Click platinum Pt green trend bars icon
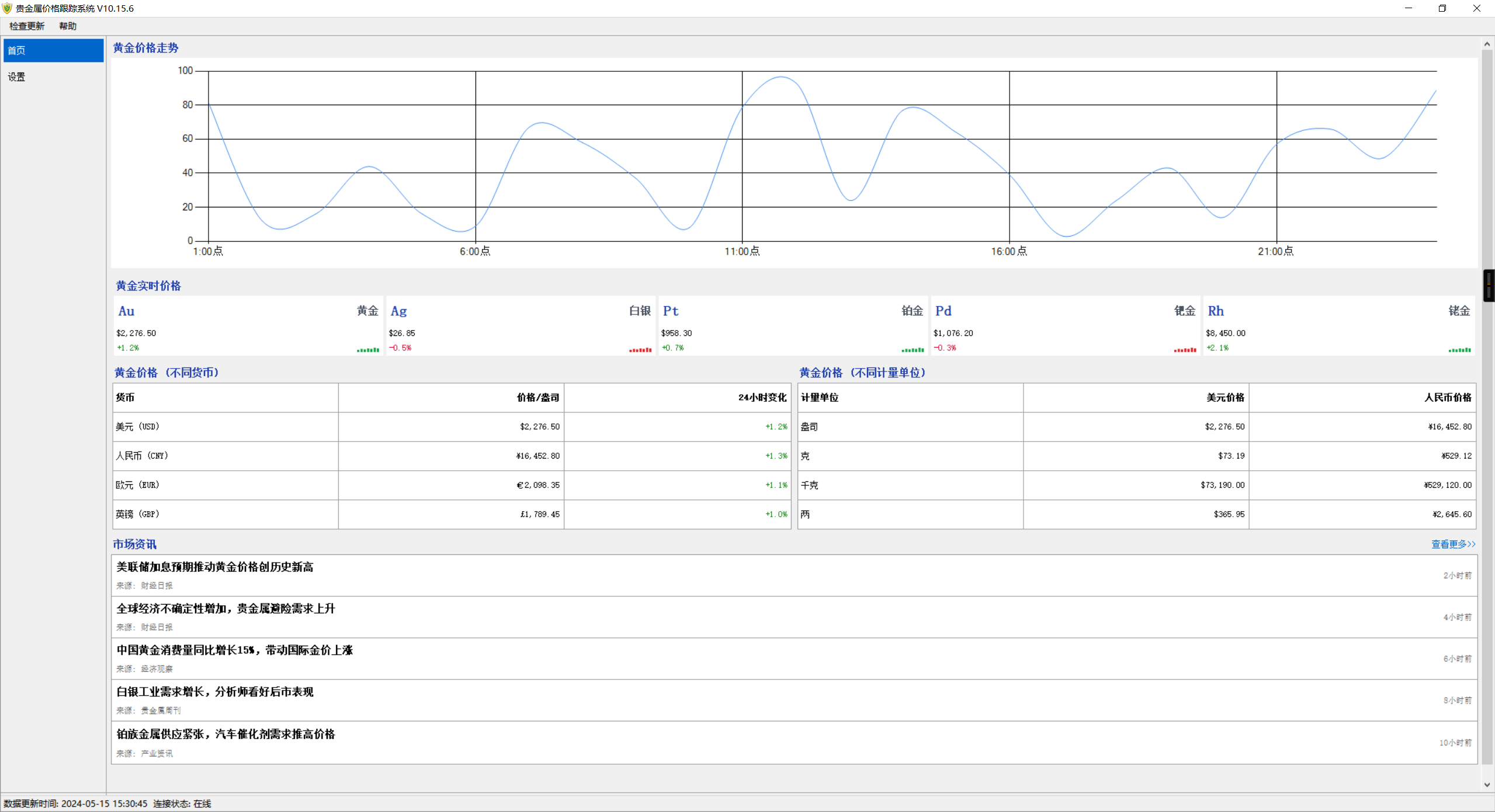Image resolution: width=1495 pixels, height=812 pixels. tap(912, 350)
